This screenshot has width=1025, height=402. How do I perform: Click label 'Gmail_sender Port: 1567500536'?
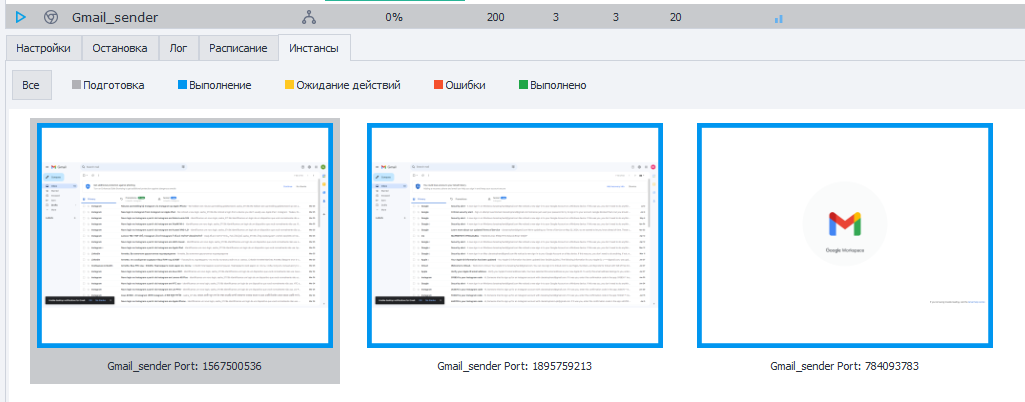(185, 367)
